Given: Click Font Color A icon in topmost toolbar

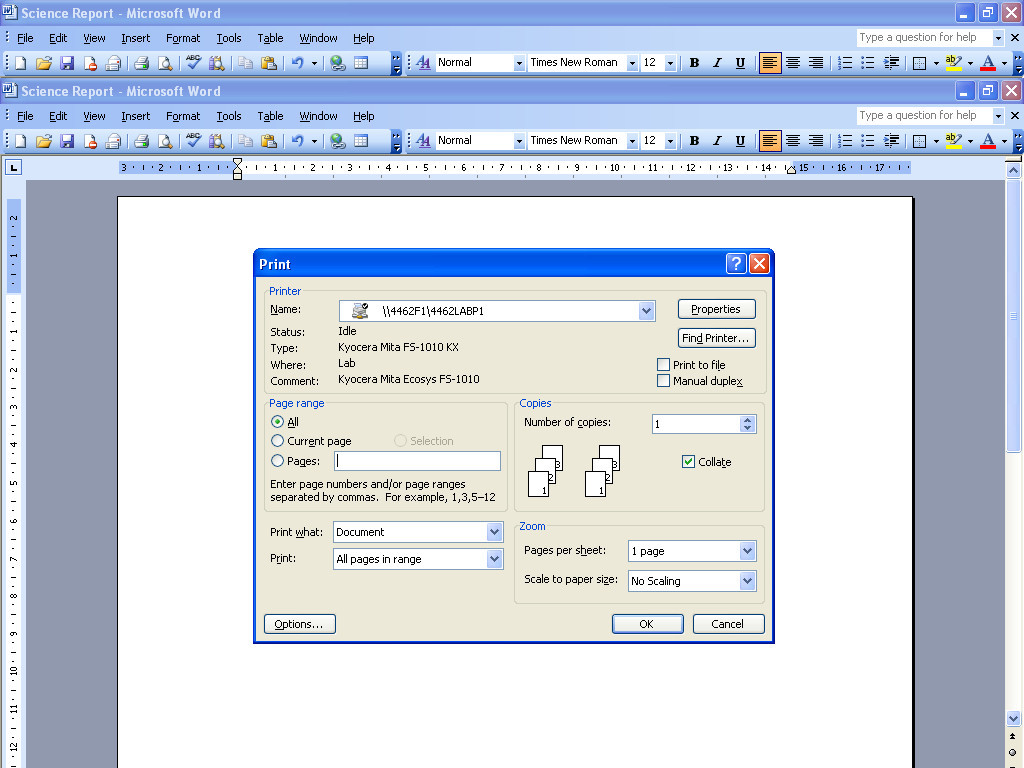Looking at the screenshot, I should (988, 63).
